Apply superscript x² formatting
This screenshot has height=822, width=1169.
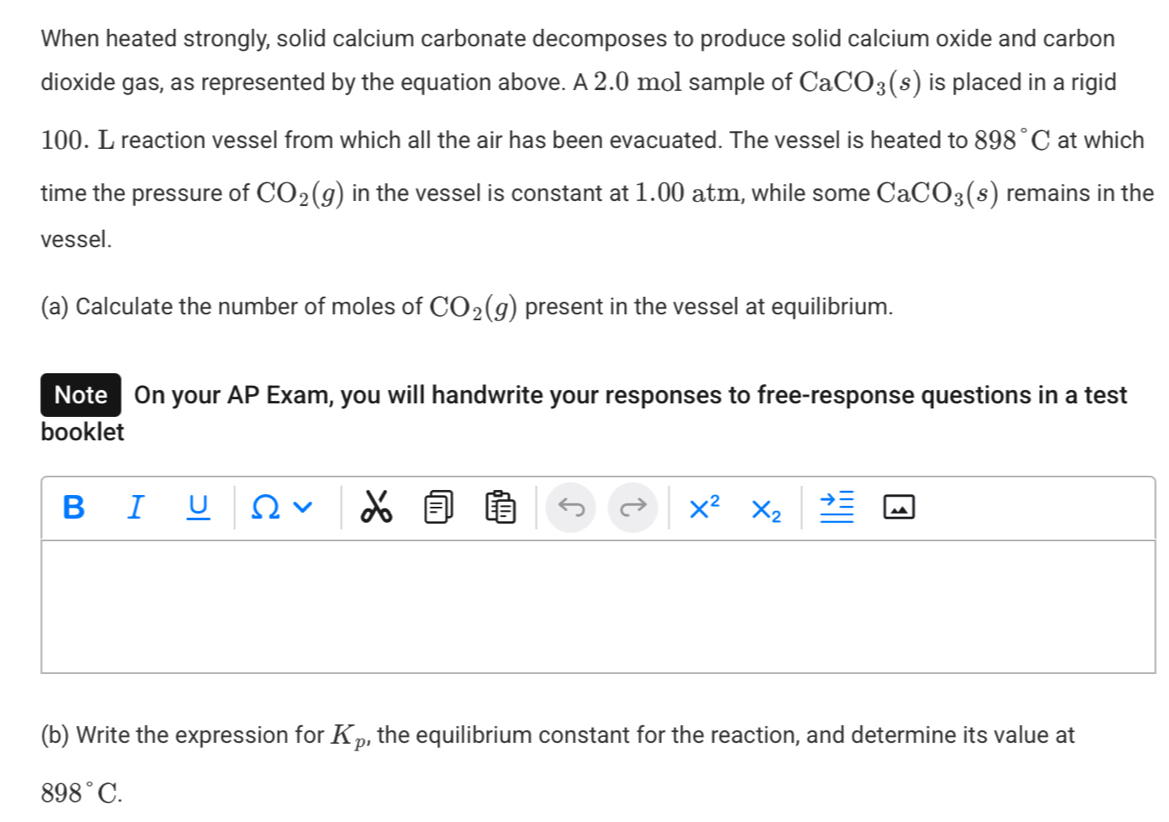tap(703, 508)
